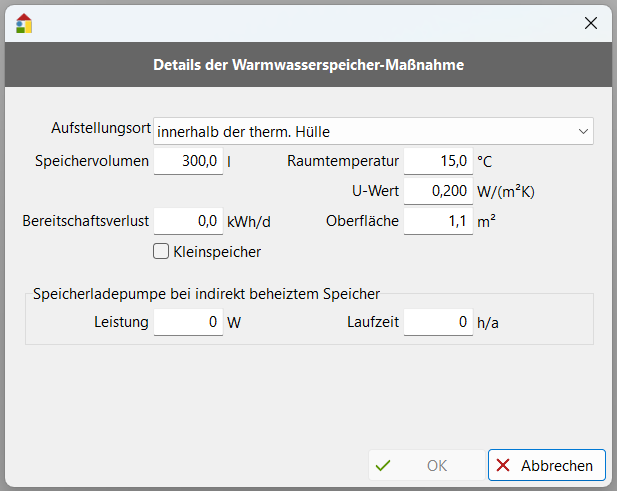
Task: Select the Laufzeit h/a input field
Action: [437, 323]
